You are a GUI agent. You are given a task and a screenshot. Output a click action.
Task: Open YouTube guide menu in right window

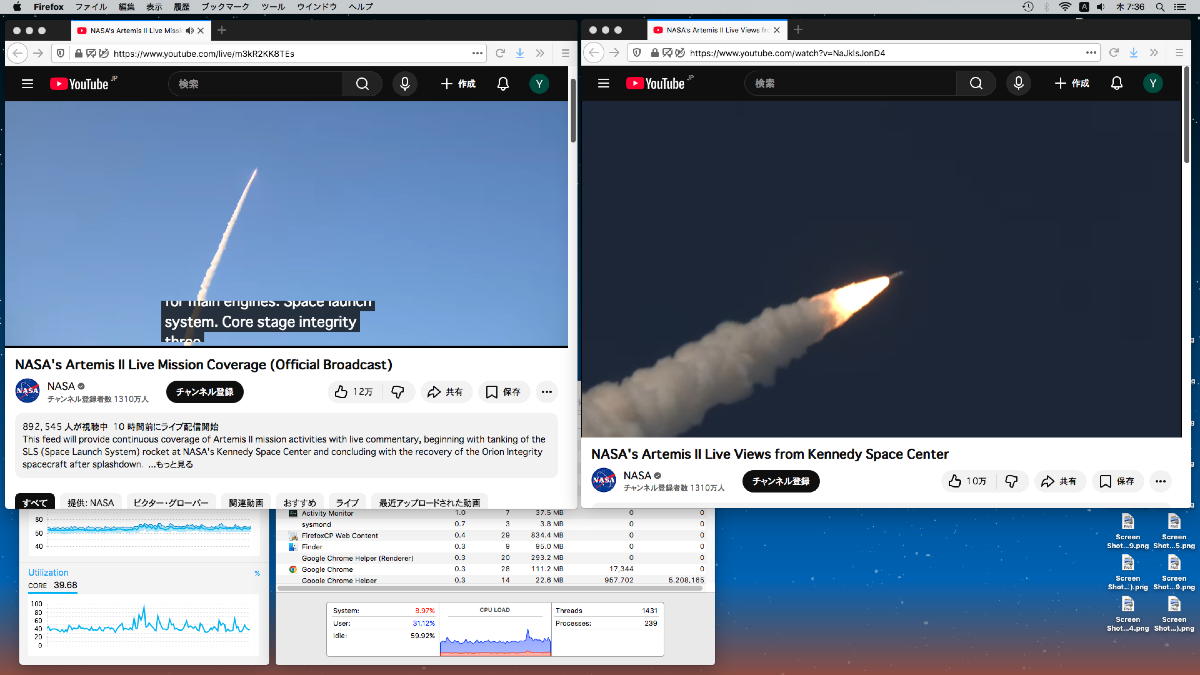click(603, 84)
